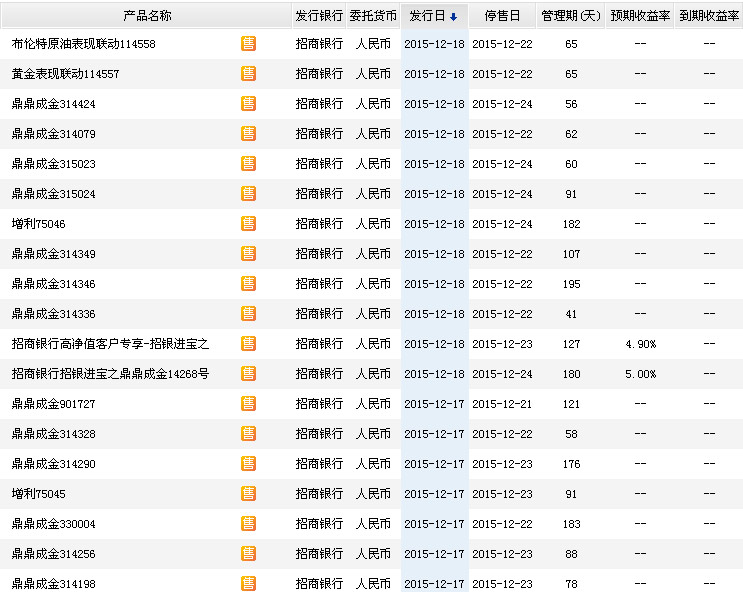Screen dimensions: 743x592
Task: Click the blue sort arrow in 发行日 header
Action: [453, 17]
